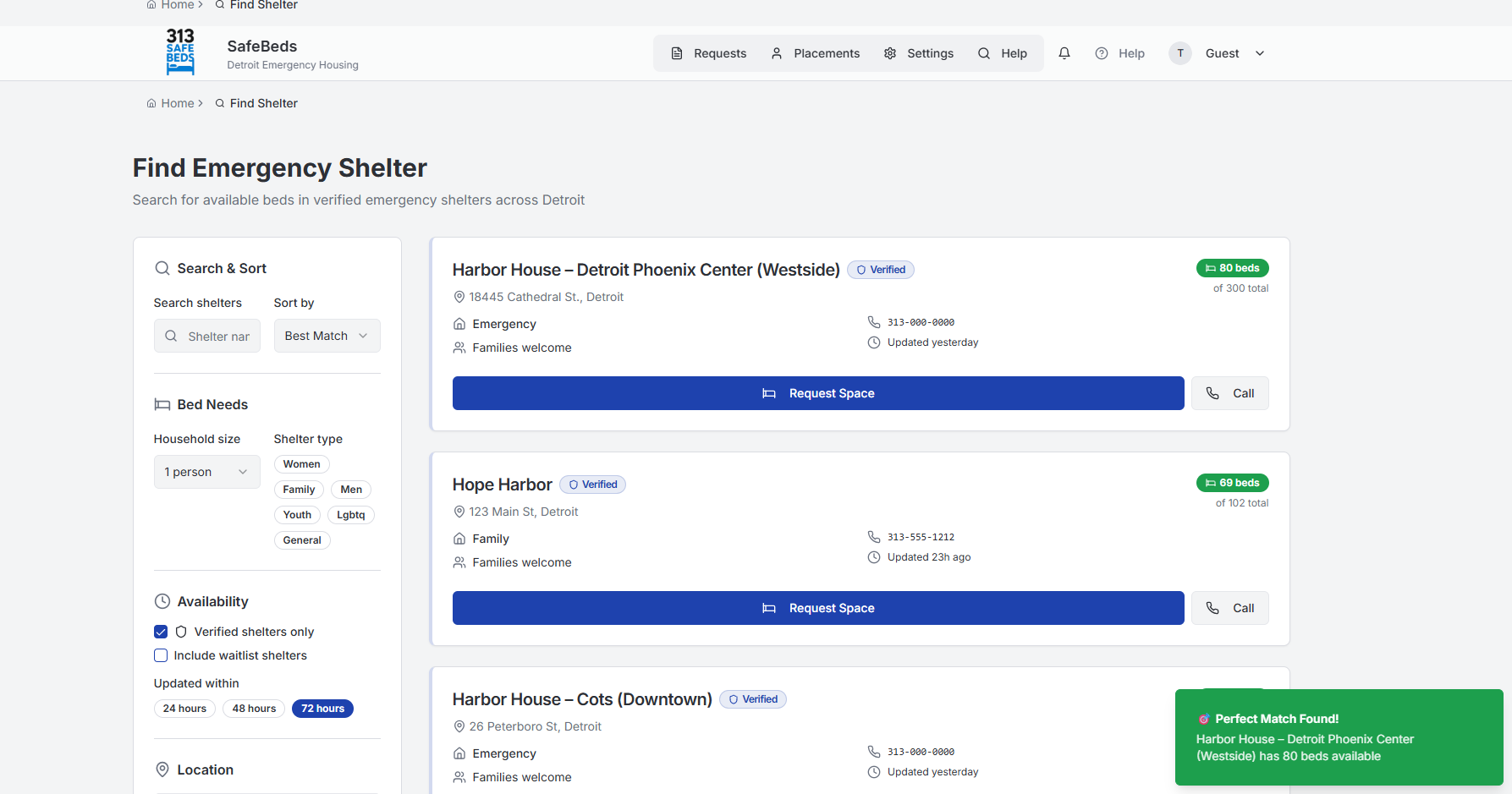Click the Perfect Match Found notification
Image resolution: width=1512 pixels, height=794 pixels.
[1339, 737]
